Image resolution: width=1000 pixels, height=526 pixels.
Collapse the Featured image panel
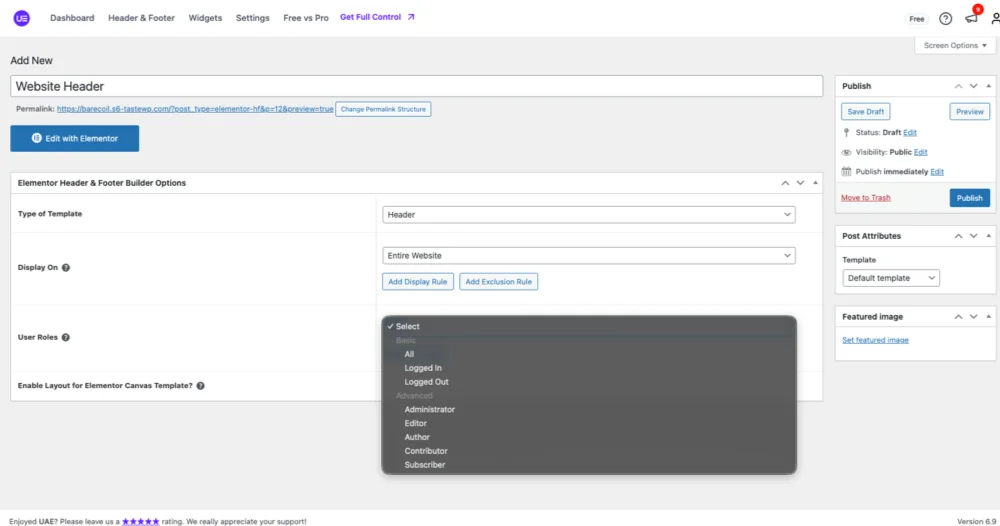[x=989, y=317]
